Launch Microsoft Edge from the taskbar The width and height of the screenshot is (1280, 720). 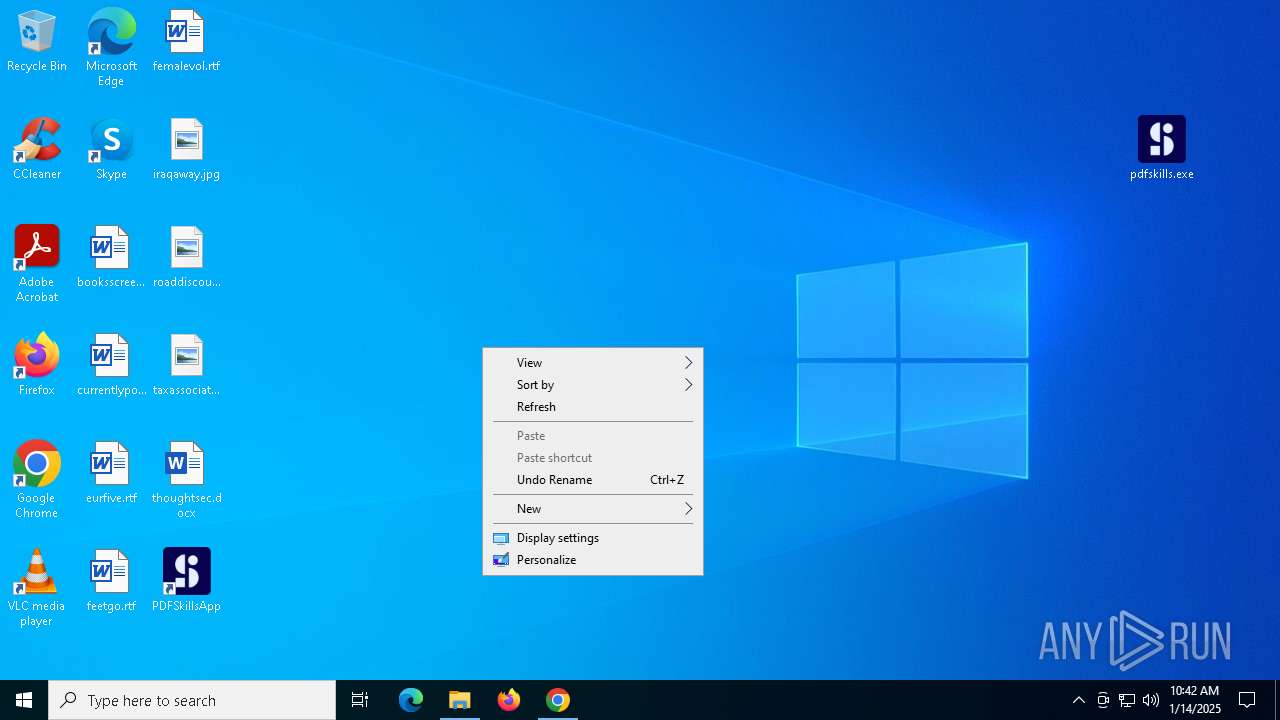pos(411,700)
